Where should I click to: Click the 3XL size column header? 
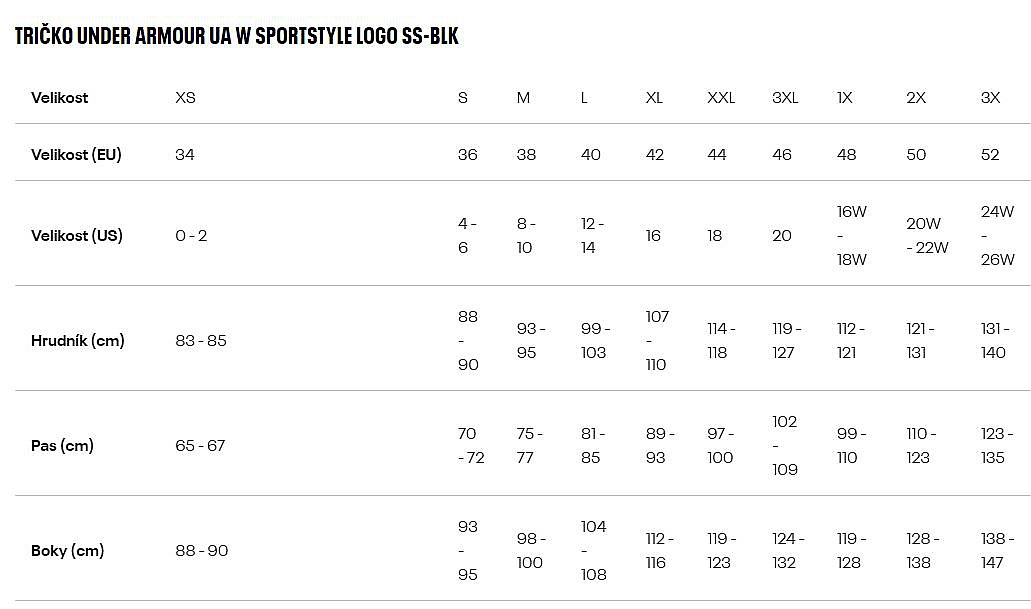785,98
